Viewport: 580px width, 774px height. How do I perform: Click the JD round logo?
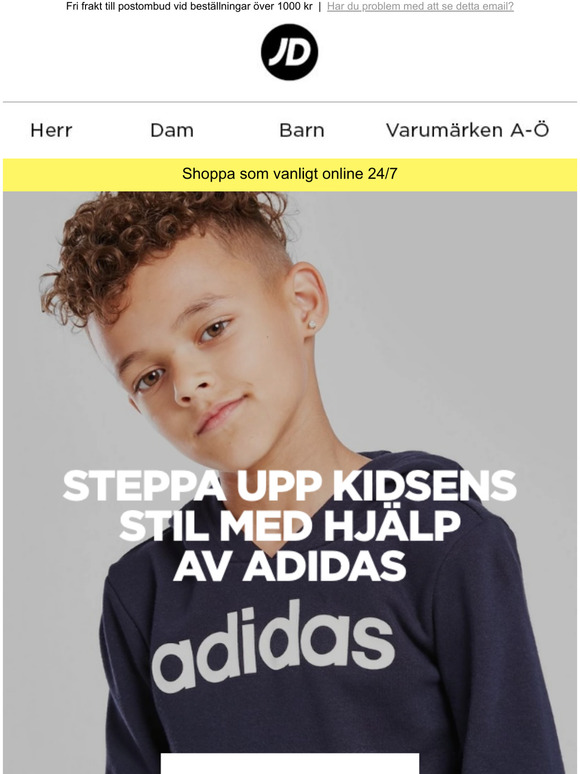(289, 52)
